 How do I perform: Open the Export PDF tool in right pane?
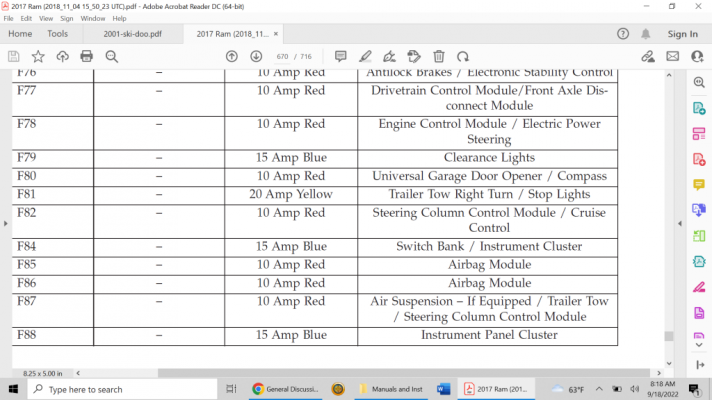699,108
